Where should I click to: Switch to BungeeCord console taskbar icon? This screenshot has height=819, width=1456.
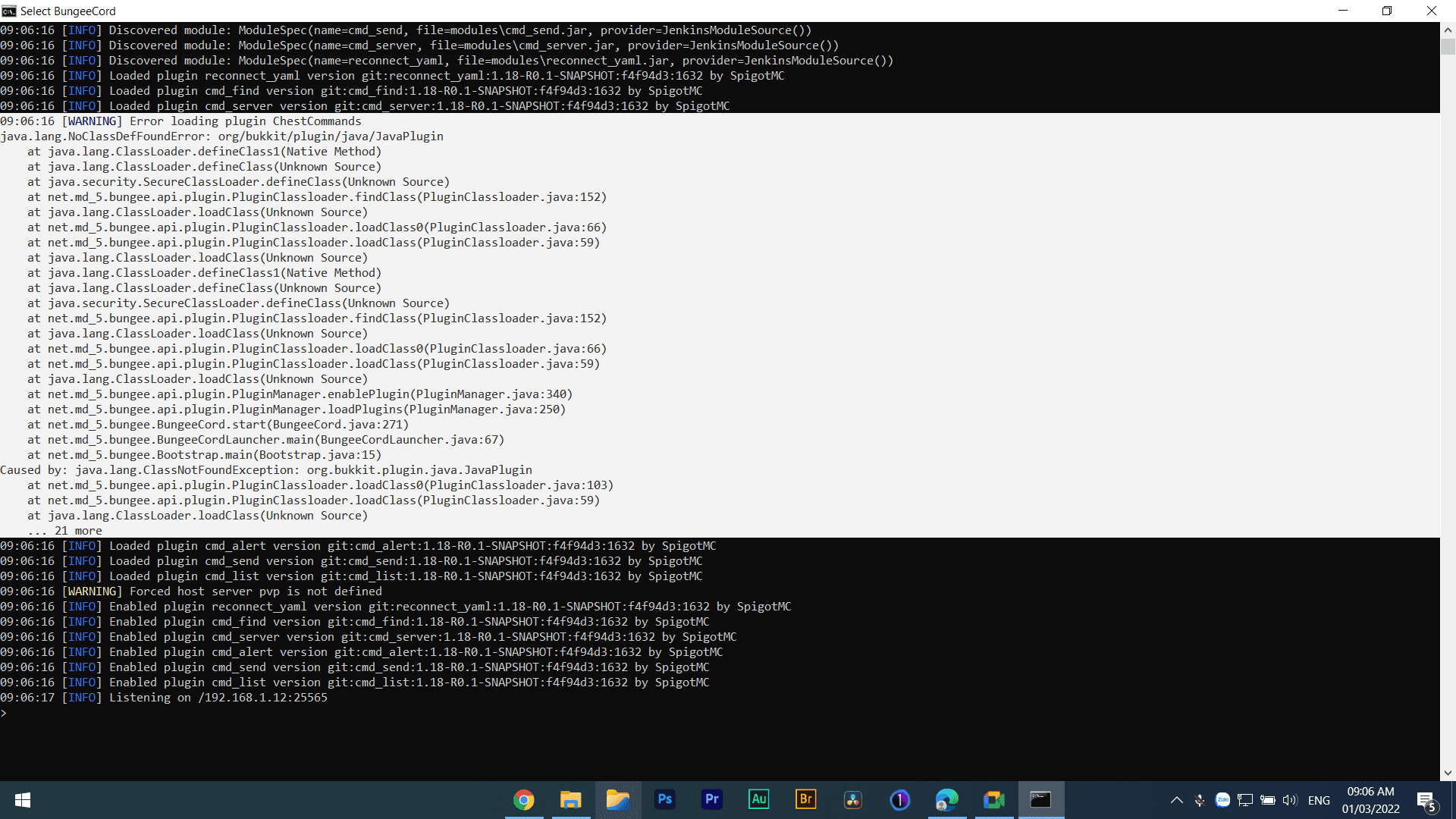pos(1040,800)
